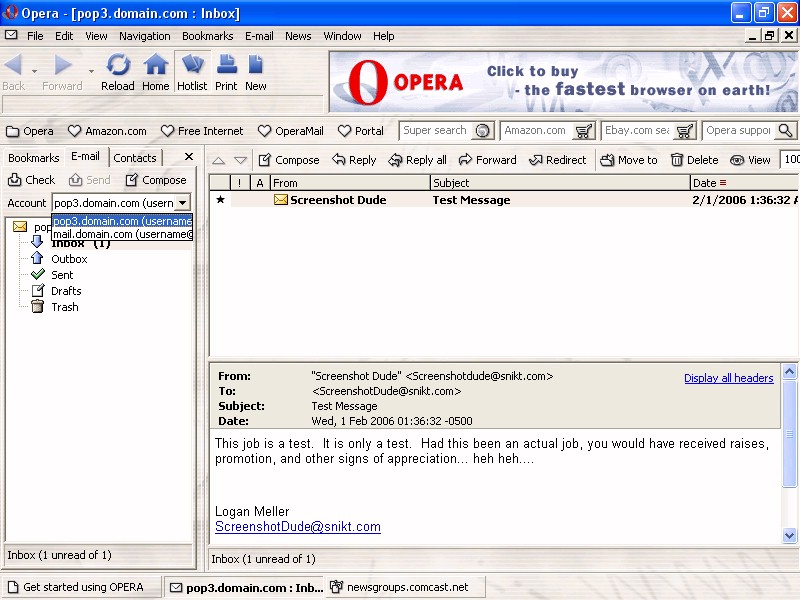Redirect the selected message

558,160
